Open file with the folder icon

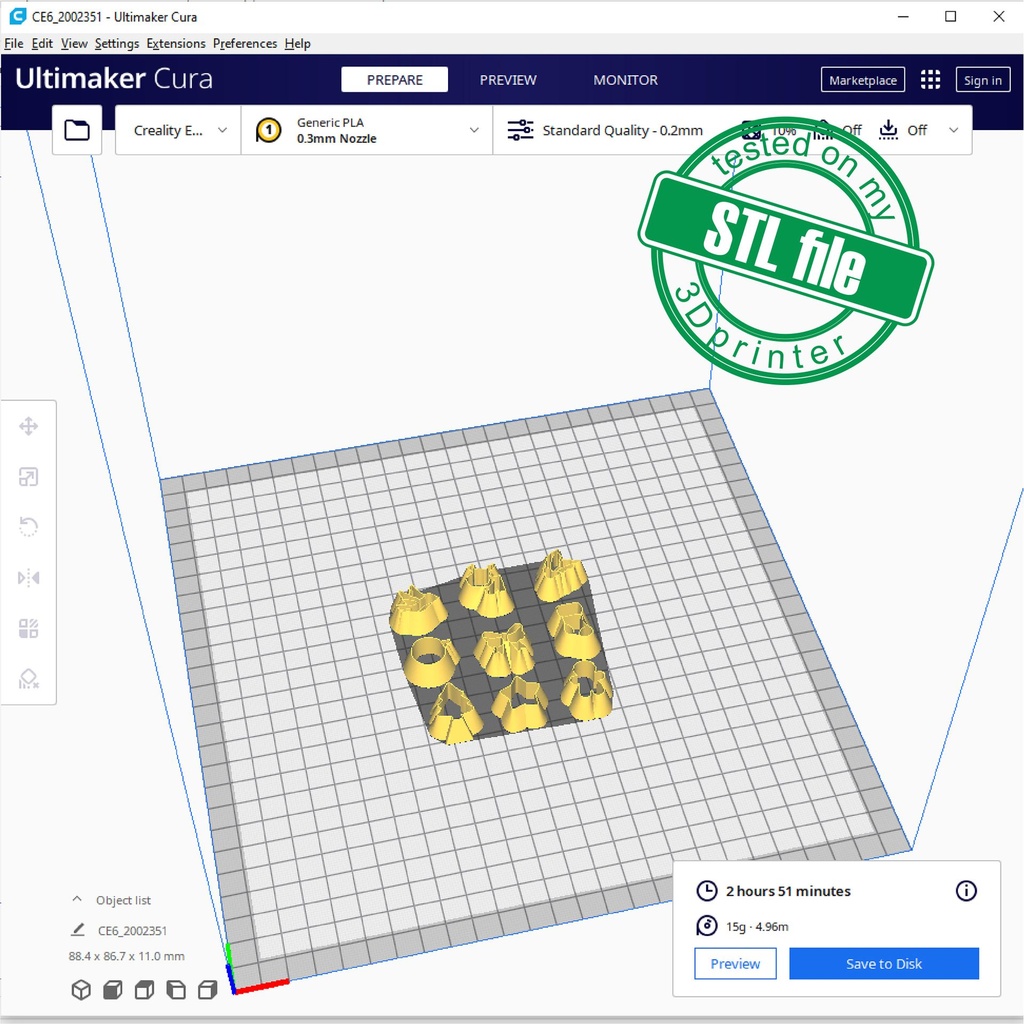pyautogui.click(x=77, y=130)
